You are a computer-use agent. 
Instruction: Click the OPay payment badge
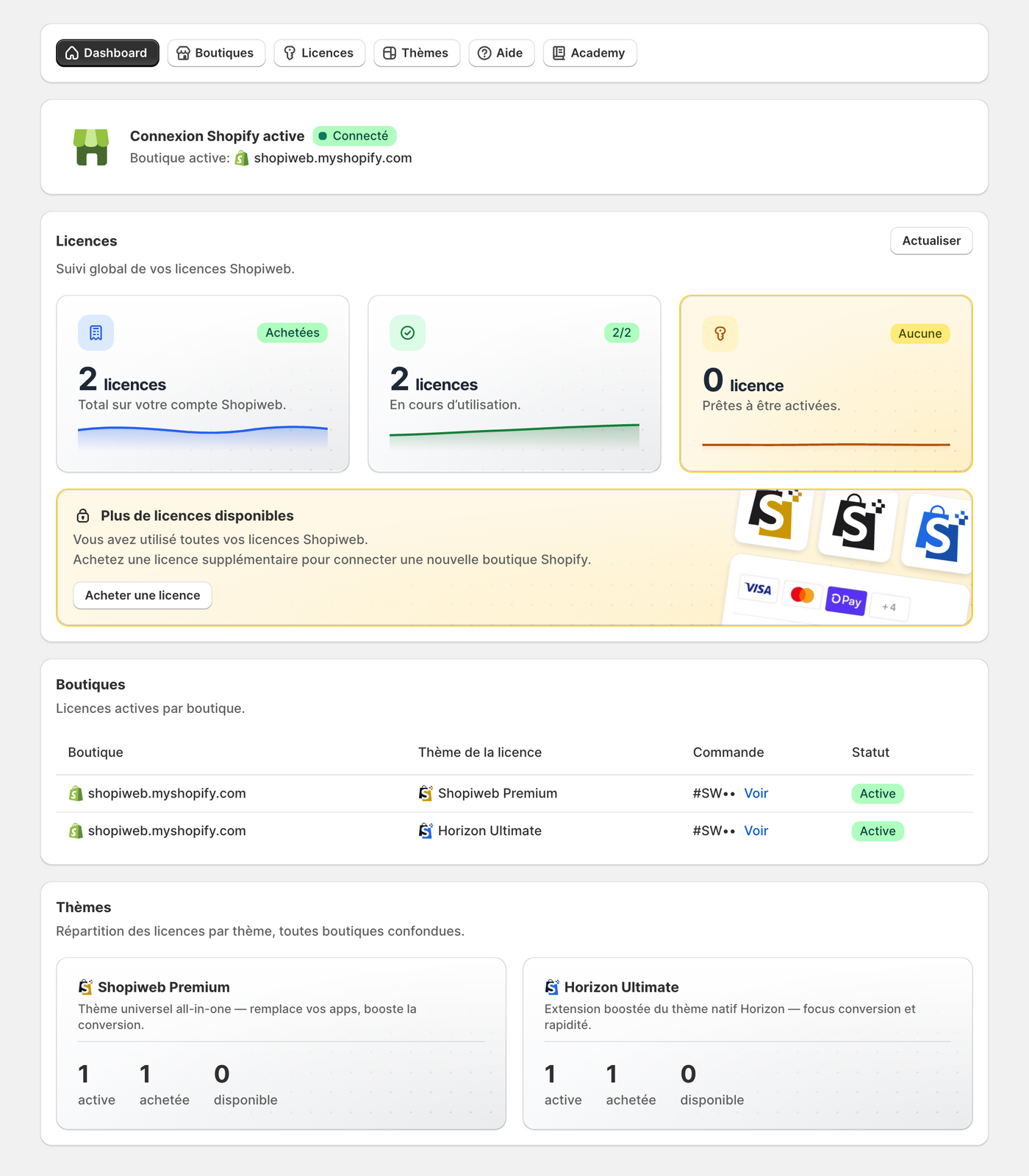(846, 600)
